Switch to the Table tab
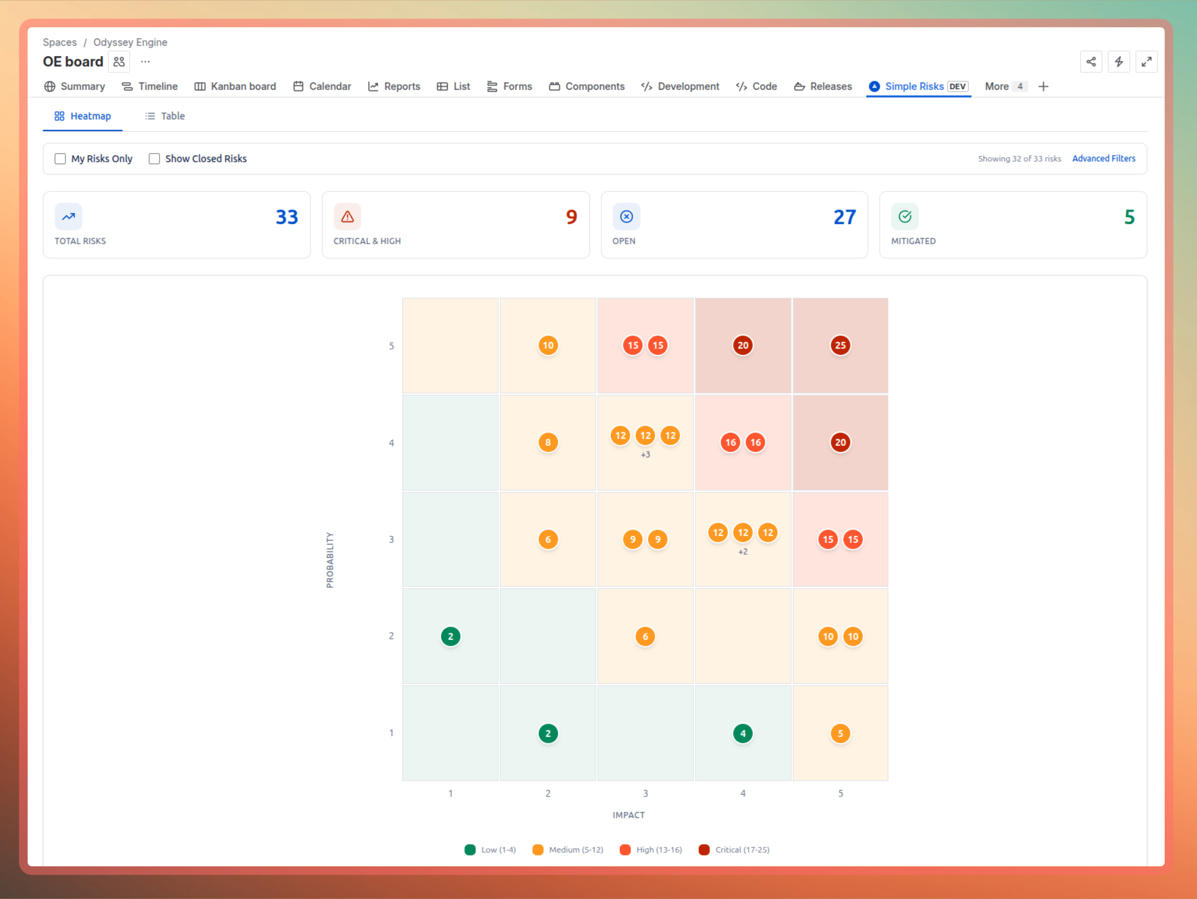The image size is (1197, 899). tap(164, 116)
